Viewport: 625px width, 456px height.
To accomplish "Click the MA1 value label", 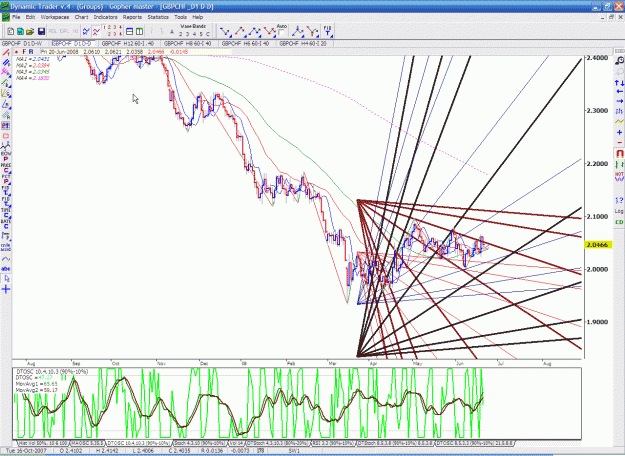I will (32, 59).
